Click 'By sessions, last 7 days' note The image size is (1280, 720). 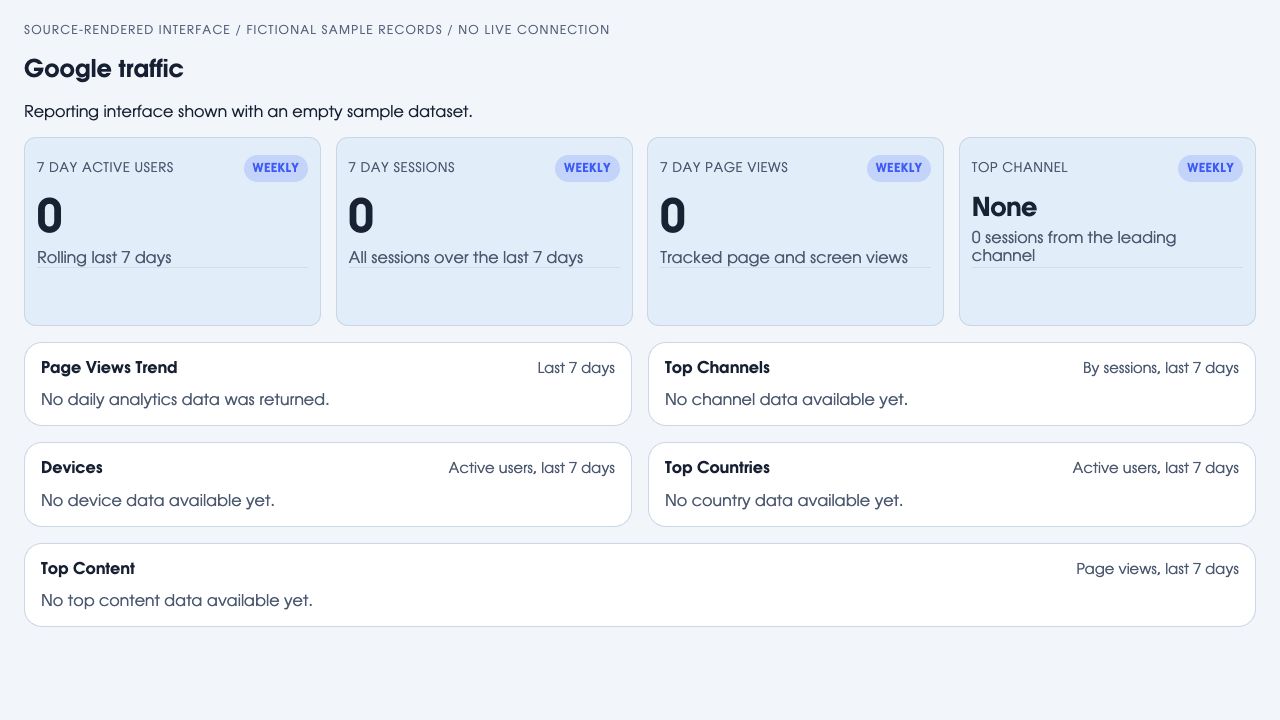tap(1161, 368)
